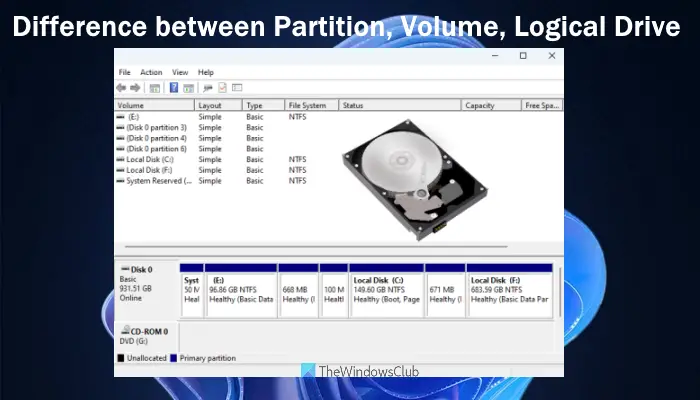The width and height of the screenshot is (700, 400).
Task: Click Simple in the (E:) row
Action: pos(210,117)
